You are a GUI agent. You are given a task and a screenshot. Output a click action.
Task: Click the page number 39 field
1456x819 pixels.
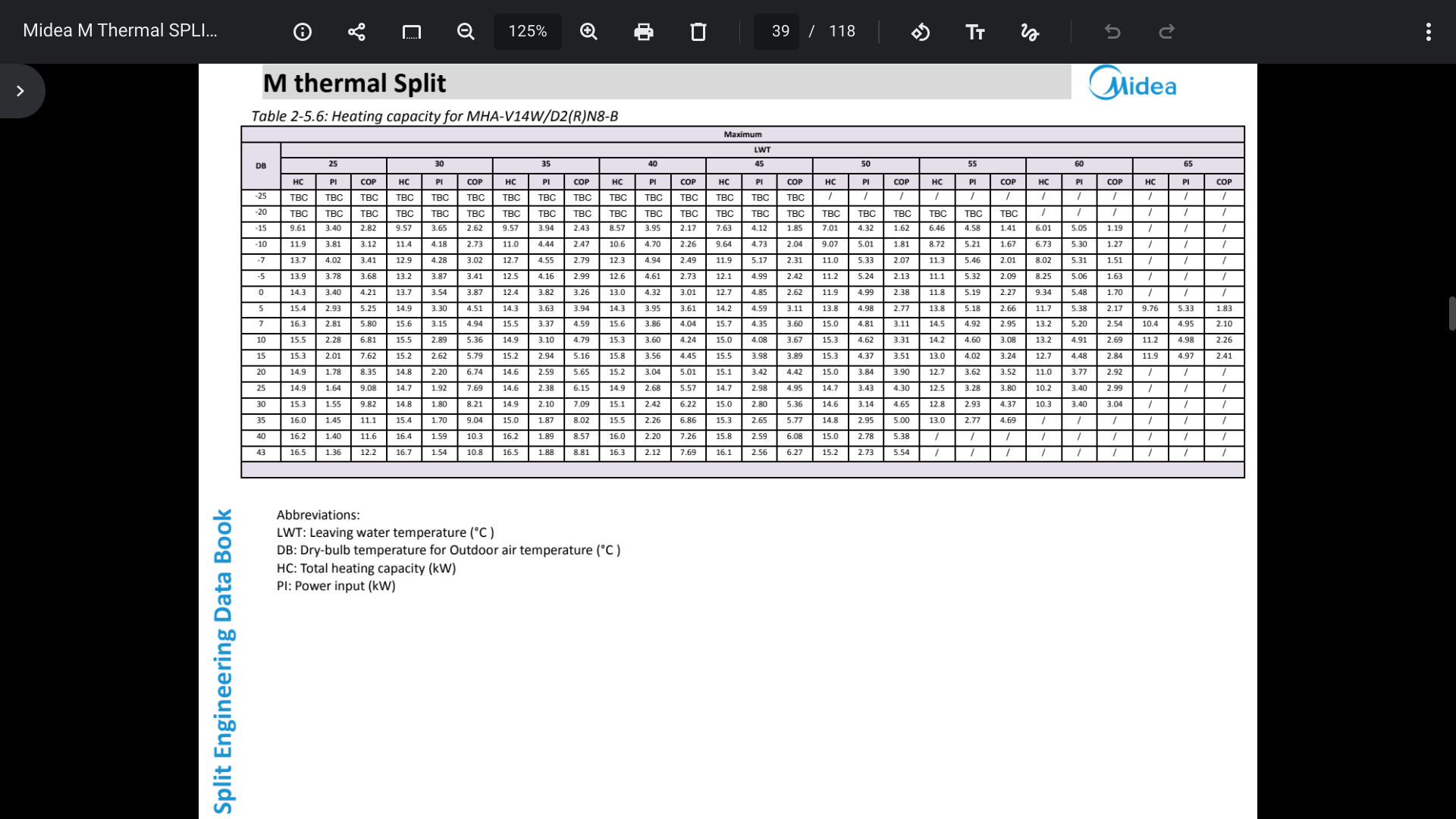coord(780,32)
